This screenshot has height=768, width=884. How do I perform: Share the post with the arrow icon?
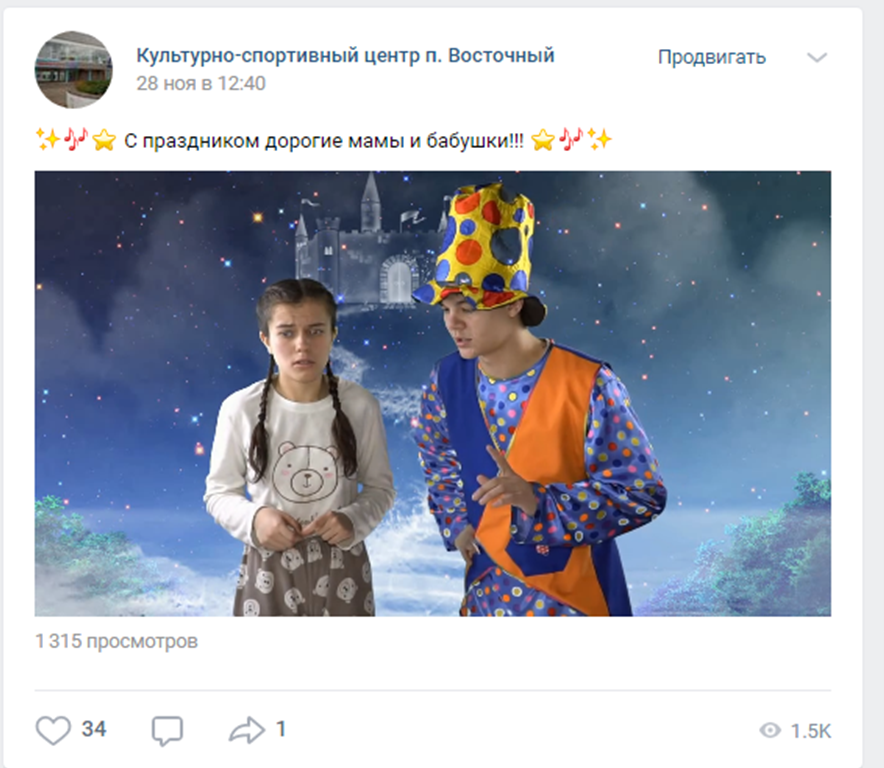(247, 730)
